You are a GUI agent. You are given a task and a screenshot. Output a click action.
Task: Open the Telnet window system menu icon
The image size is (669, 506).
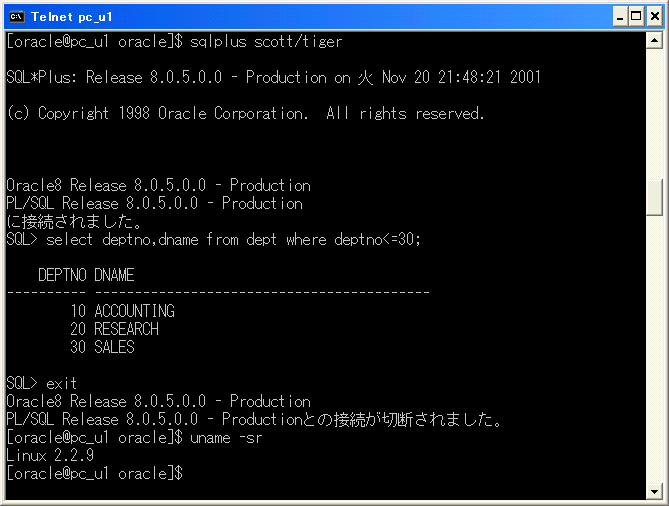click(17, 17)
